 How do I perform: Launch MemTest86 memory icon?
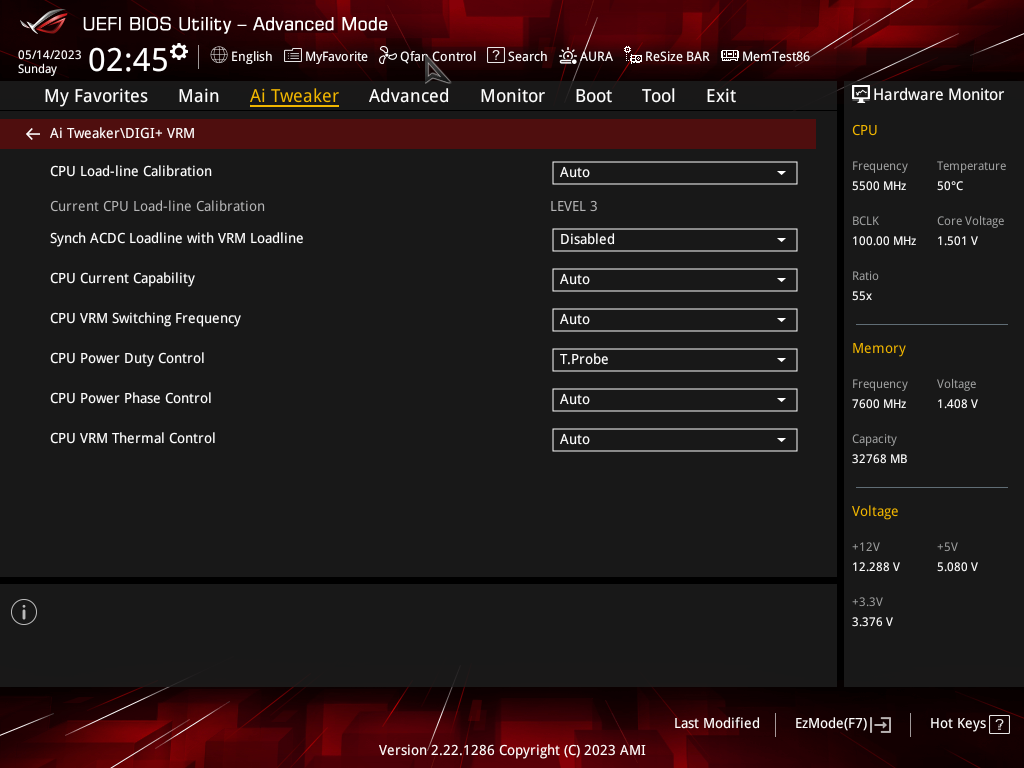(x=729, y=56)
